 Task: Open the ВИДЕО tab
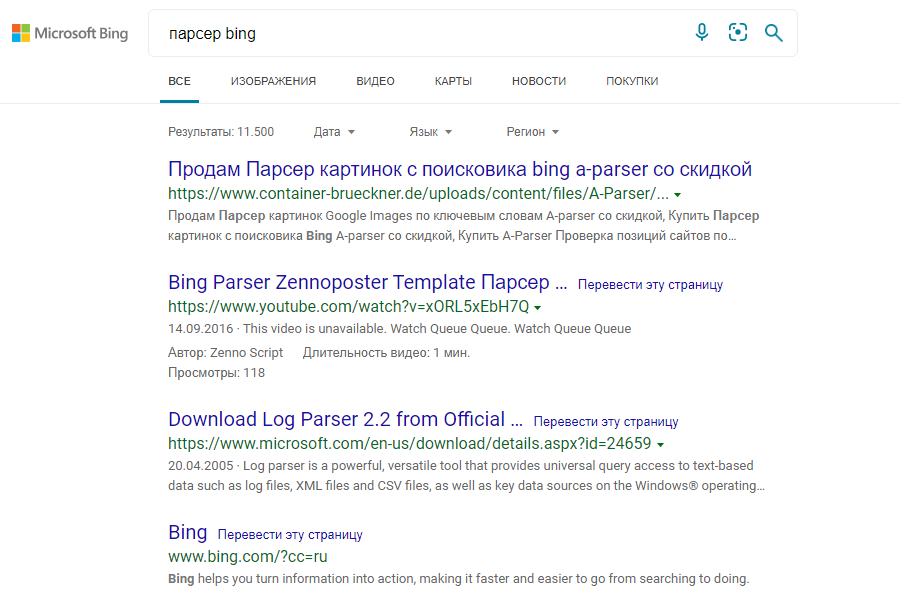(375, 81)
